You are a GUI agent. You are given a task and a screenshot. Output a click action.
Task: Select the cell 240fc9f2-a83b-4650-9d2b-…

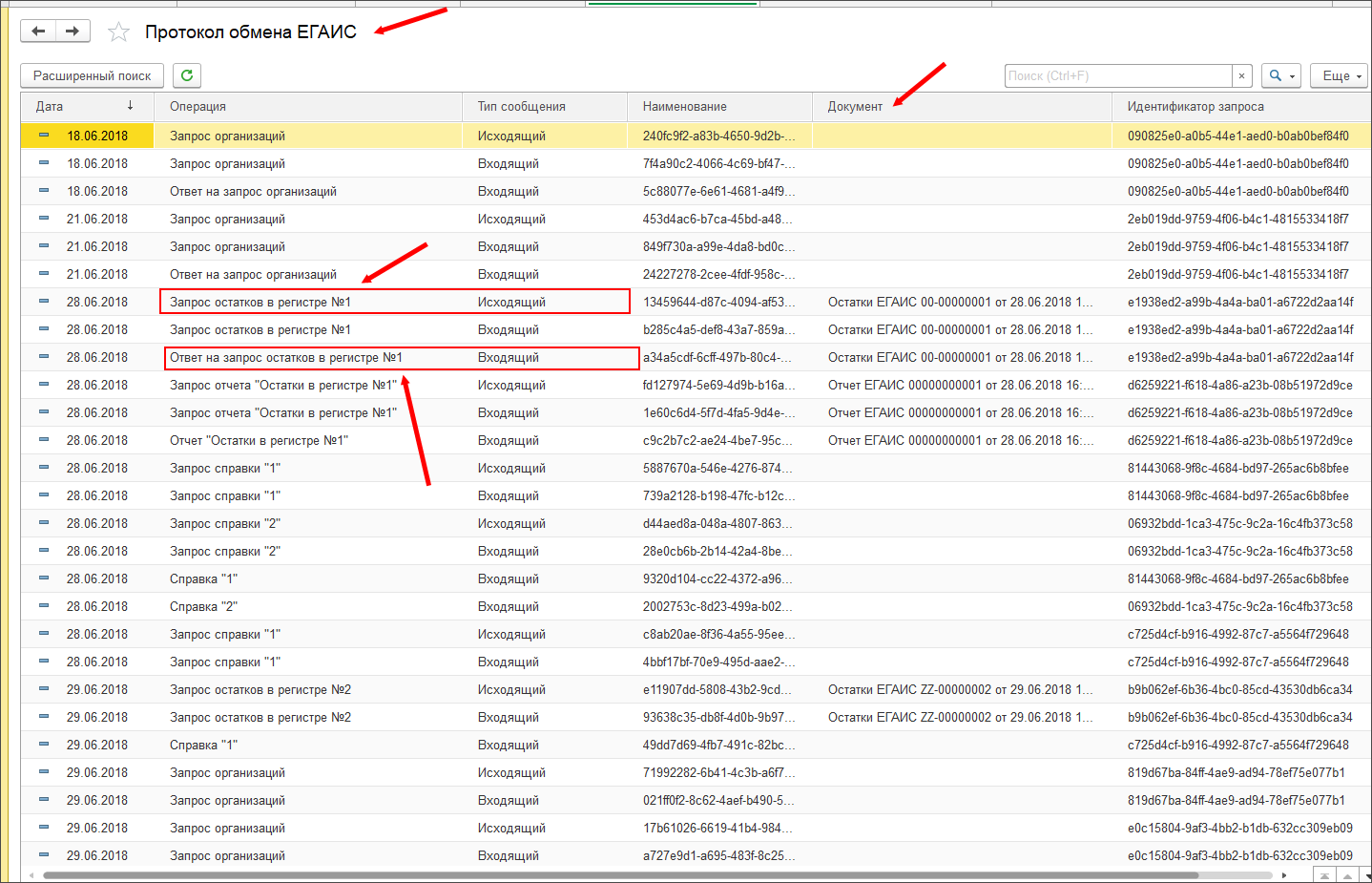point(719,136)
